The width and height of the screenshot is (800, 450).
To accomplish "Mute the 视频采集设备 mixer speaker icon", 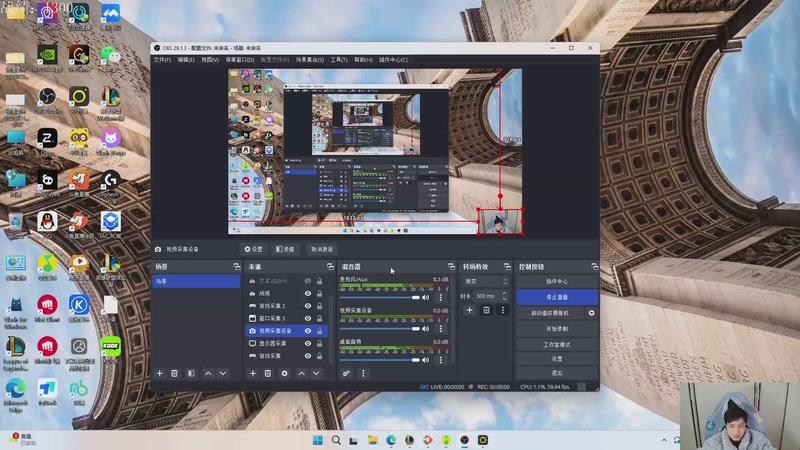I will pyautogui.click(x=426, y=329).
